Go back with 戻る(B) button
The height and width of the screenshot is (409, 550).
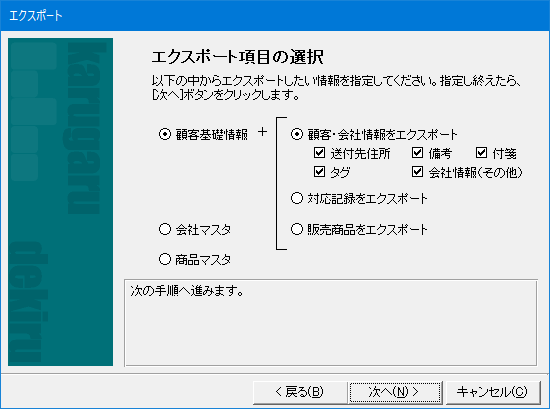click(300, 392)
